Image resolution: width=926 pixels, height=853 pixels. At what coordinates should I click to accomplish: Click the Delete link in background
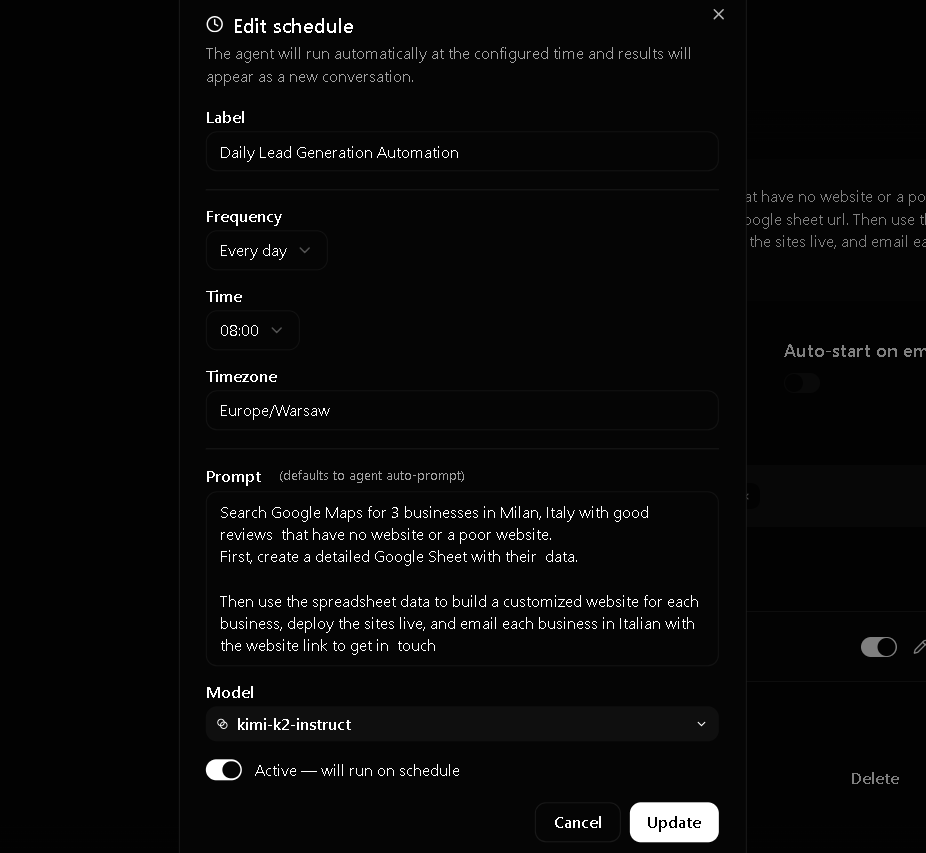coord(875,779)
